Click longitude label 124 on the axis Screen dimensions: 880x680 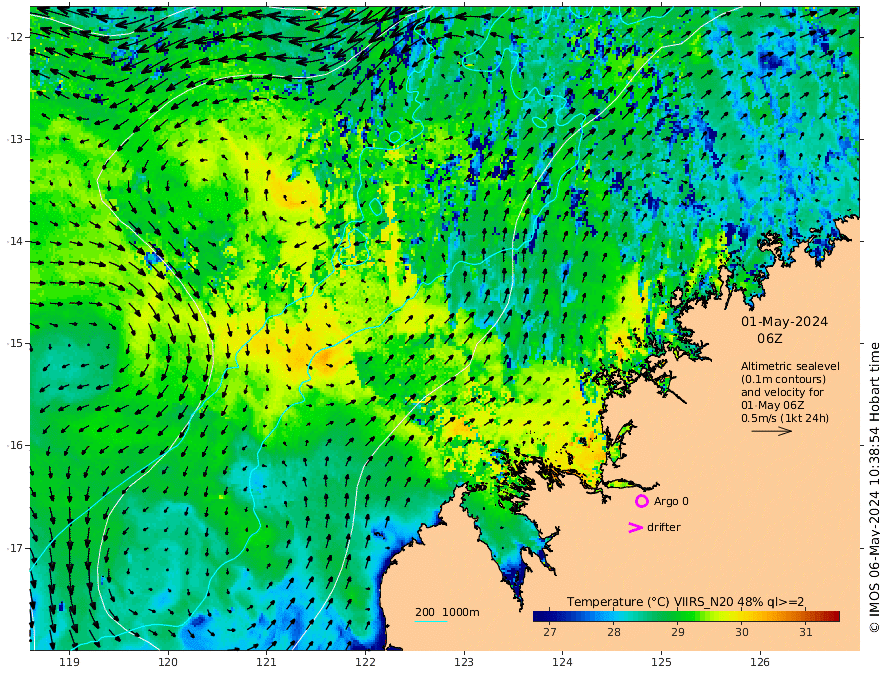562,662
